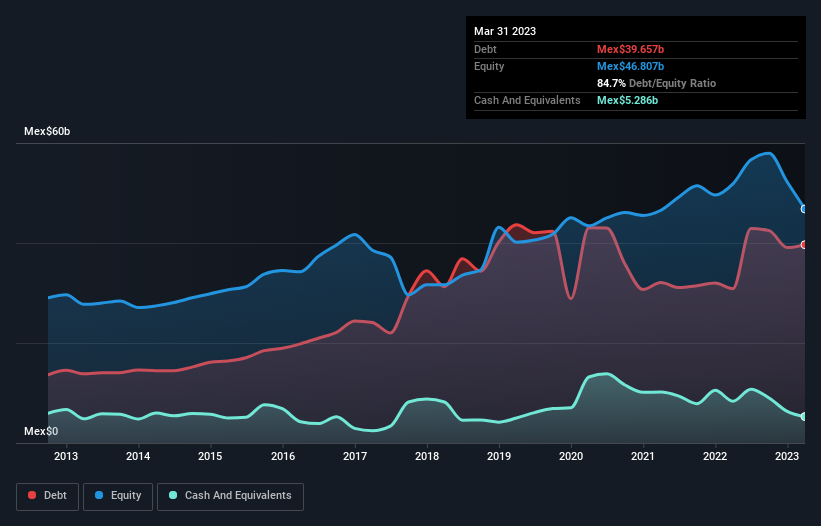Click the 84.7% Debt/Equity Ratio text
821x526 pixels.
(656, 83)
